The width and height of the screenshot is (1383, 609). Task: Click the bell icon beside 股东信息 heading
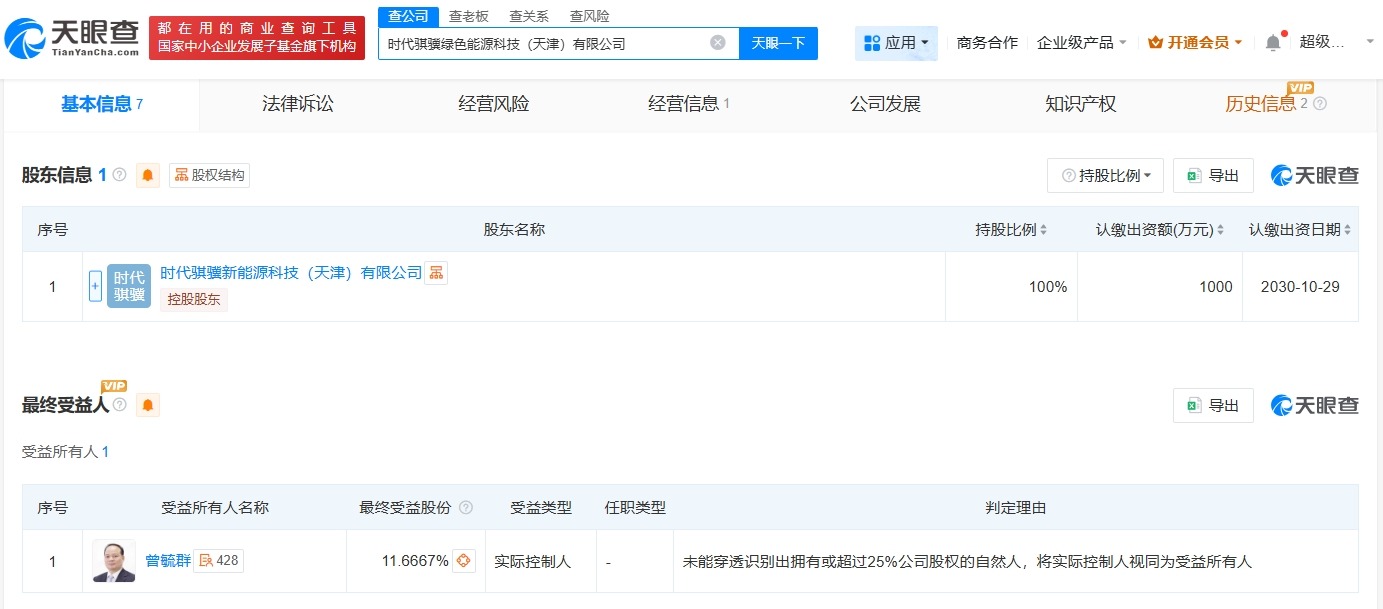[x=148, y=175]
